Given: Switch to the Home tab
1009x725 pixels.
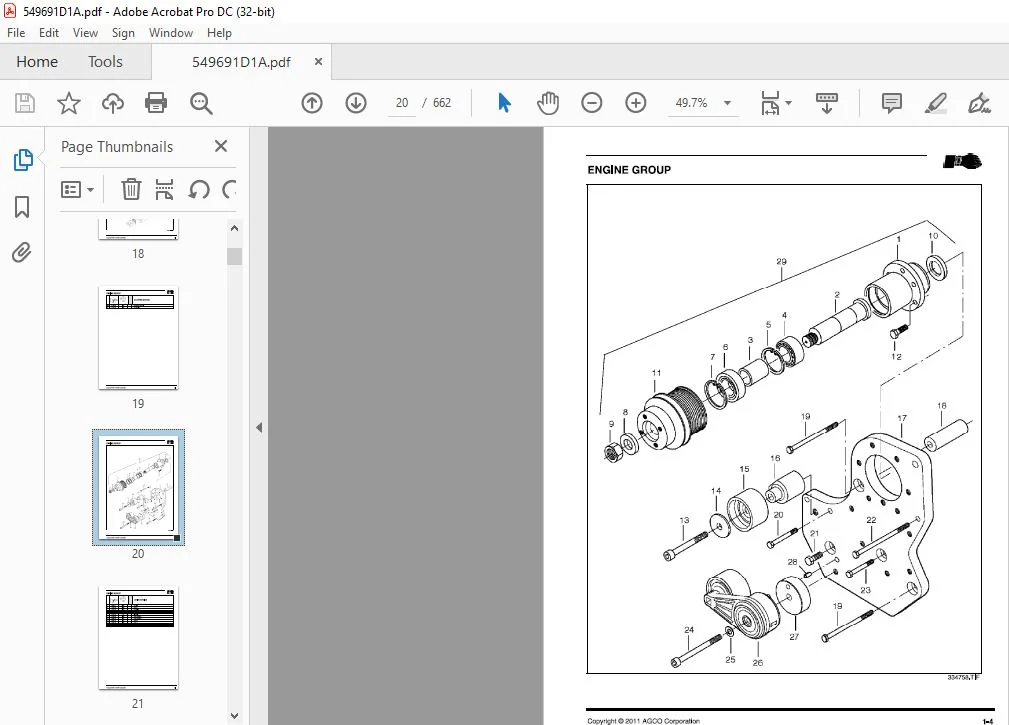Looking at the screenshot, I should [37, 62].
